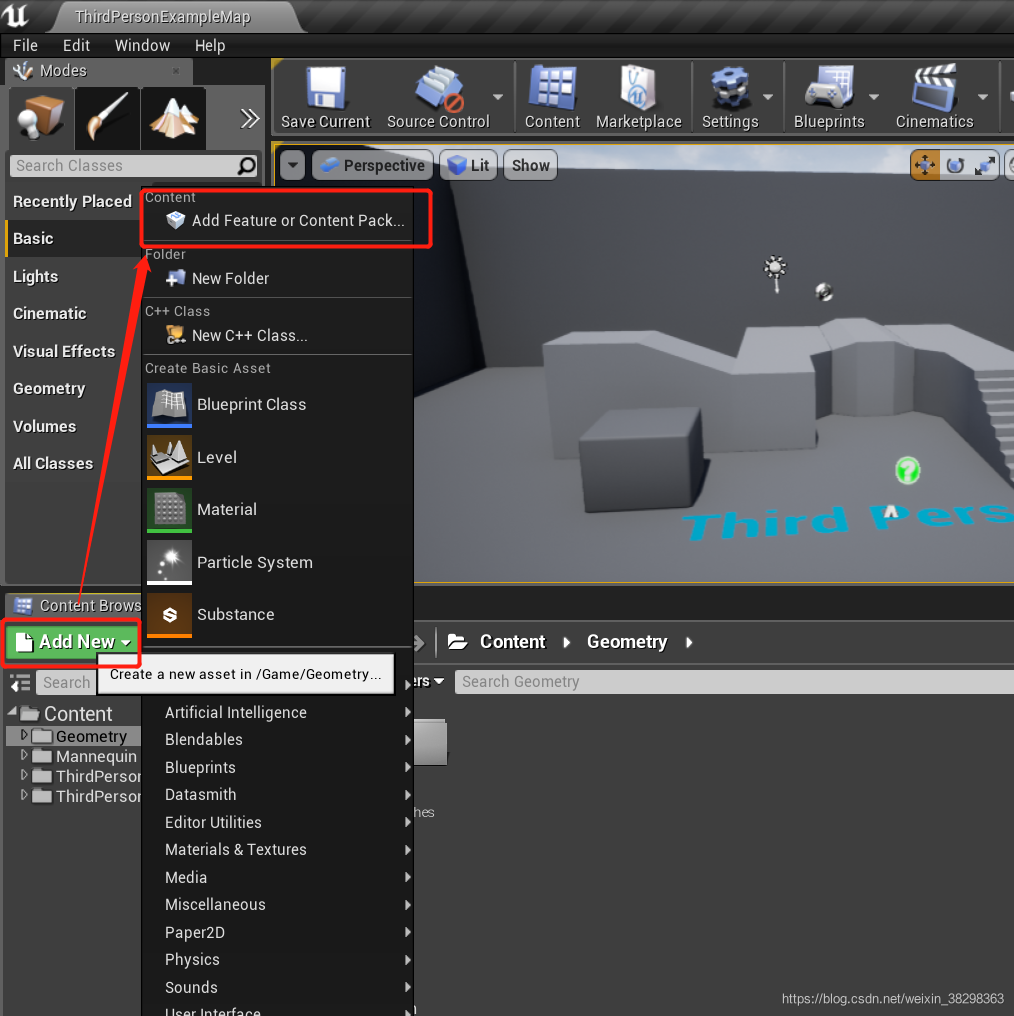This screenshot has width=1014, height=1016.
Task: Select the green player start icon in viewport
Action: pyautogui.click(x=907, y=470)
